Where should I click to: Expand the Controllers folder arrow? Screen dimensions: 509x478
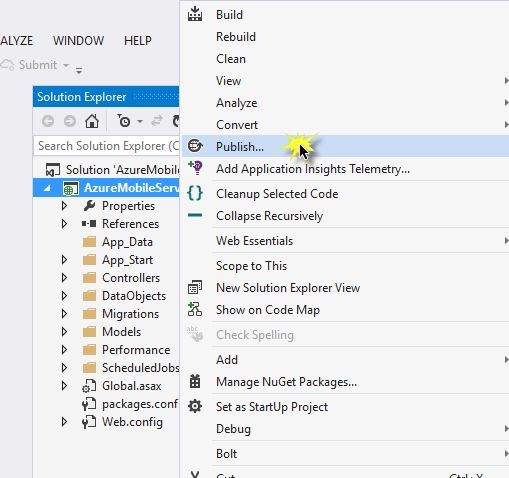tap(64, 278)
